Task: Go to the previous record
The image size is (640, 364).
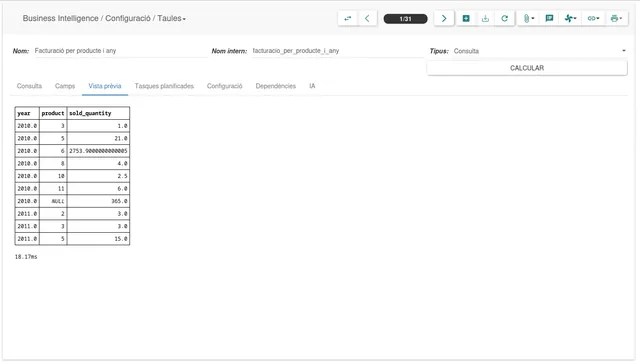Action: pos(367,18)
